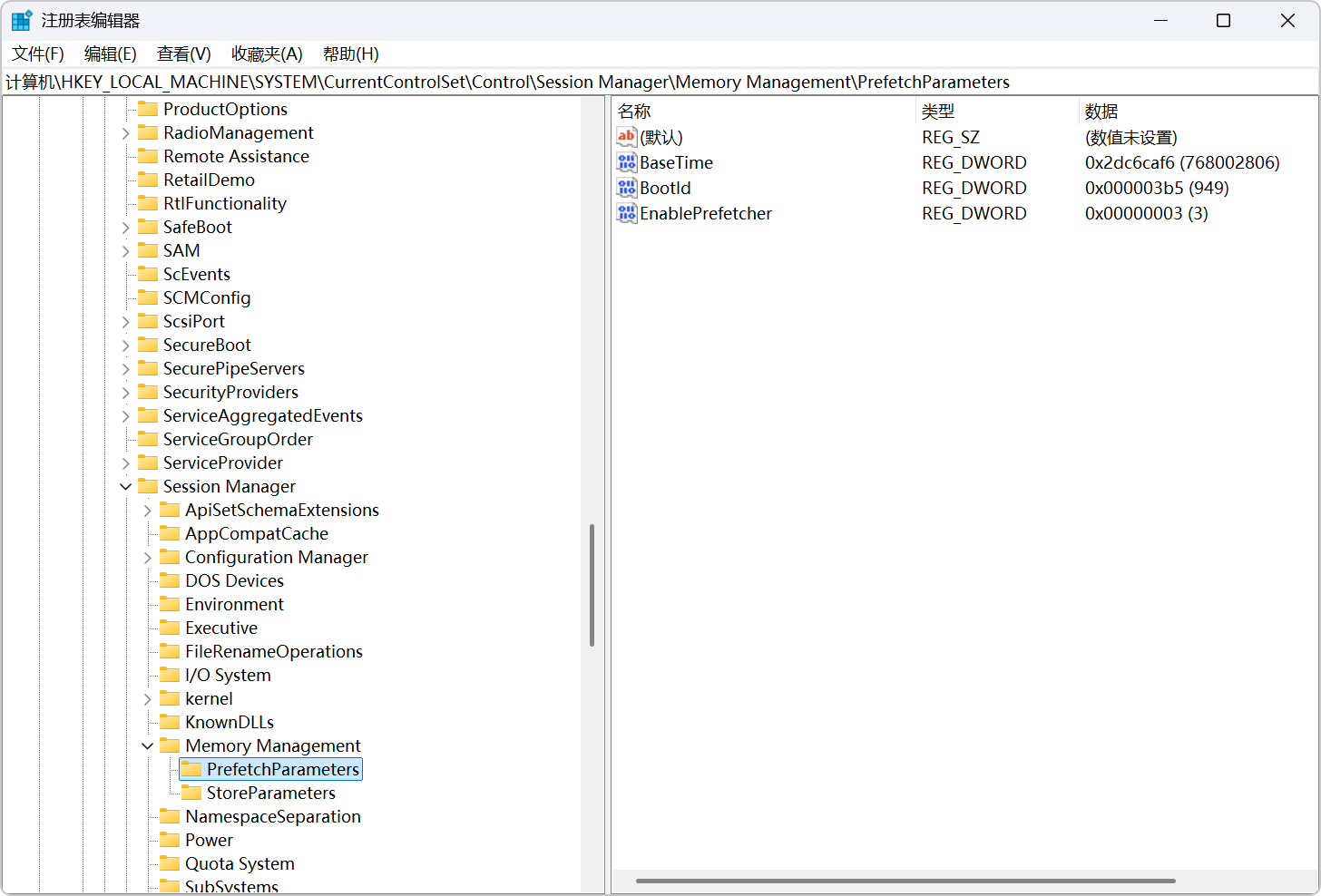Click the REG_DWORD icon beside BootId
1321x896 pixels.
626,188
